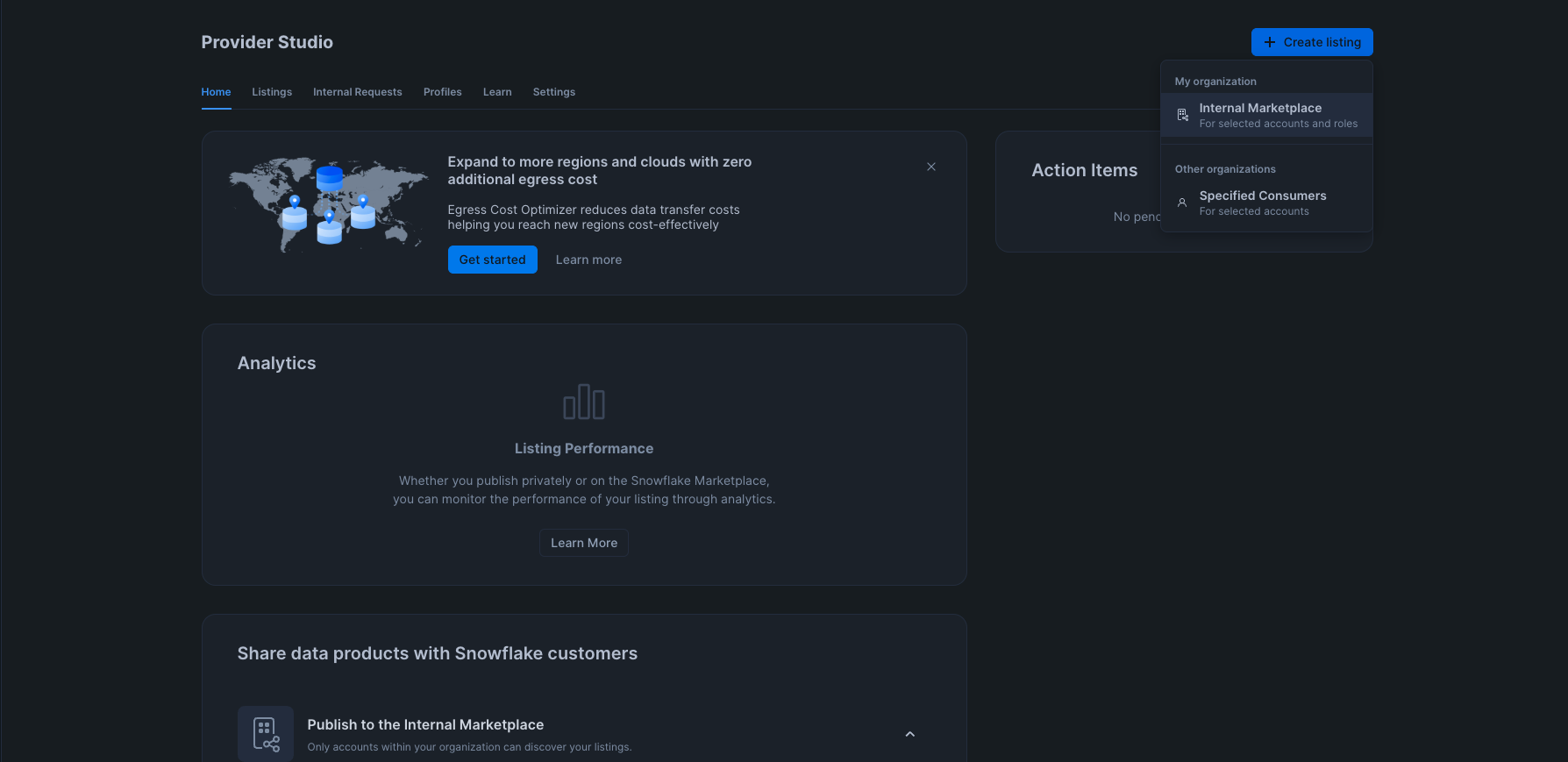Click the Get started button
This screenshot has width=1568, height=762.
492,260
